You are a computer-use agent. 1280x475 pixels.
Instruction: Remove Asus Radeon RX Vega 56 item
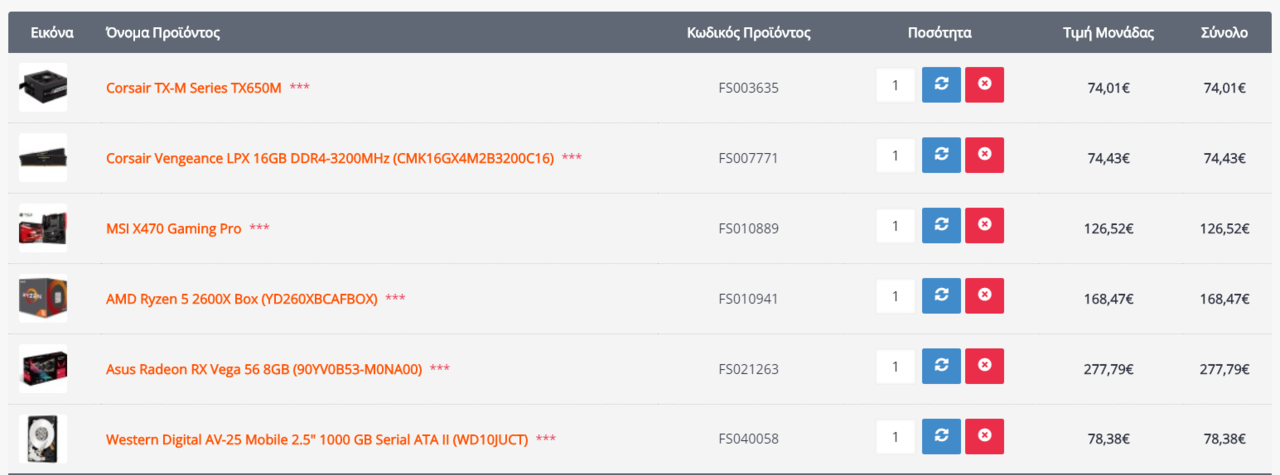coord(984,366)
